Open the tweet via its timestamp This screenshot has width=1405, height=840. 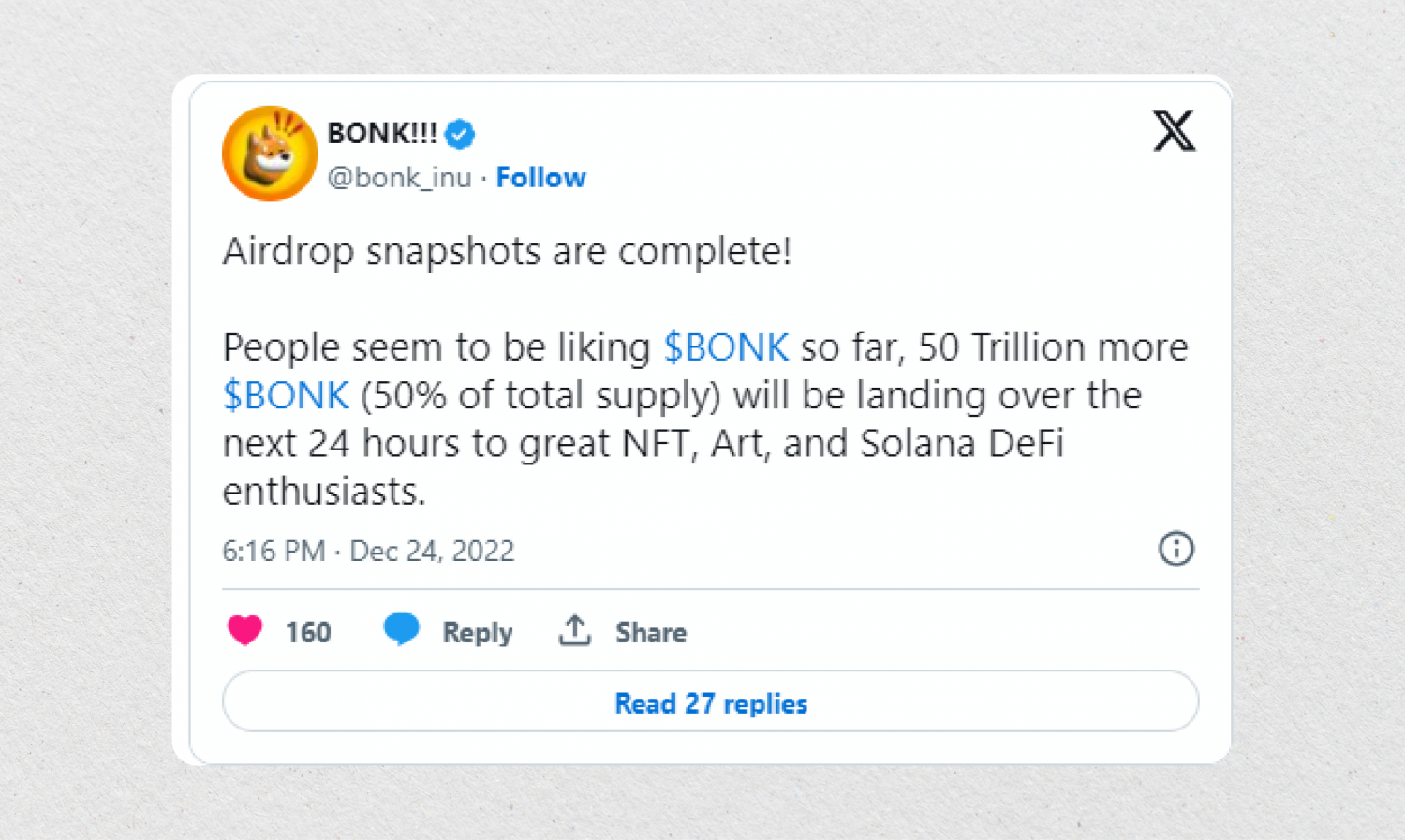click(274, 551)
